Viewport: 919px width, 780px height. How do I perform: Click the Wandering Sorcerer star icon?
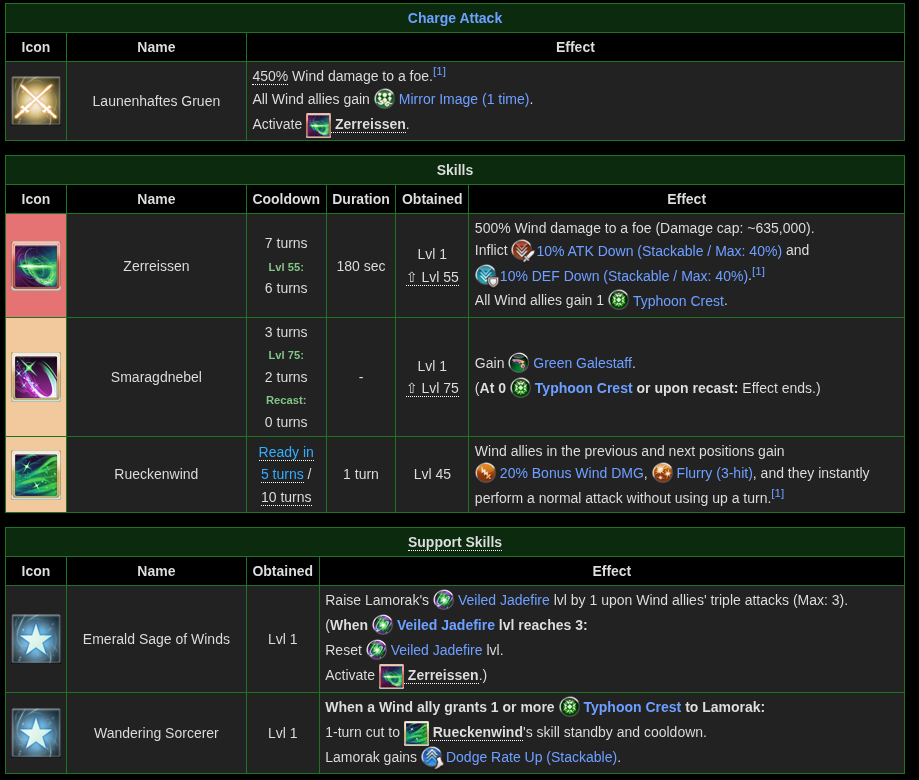coord(36,733)
